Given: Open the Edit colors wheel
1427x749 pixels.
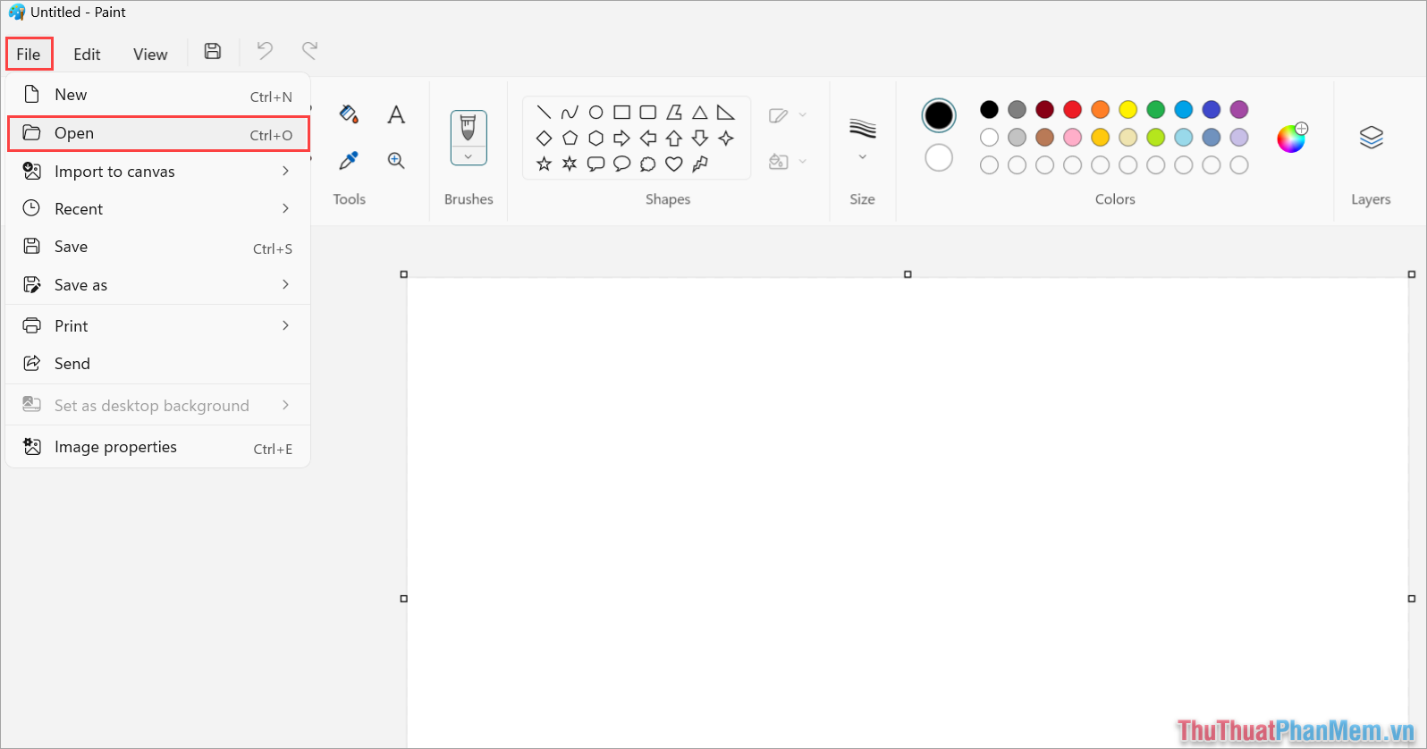Looking at the screenshot, I should [1291, 137].
